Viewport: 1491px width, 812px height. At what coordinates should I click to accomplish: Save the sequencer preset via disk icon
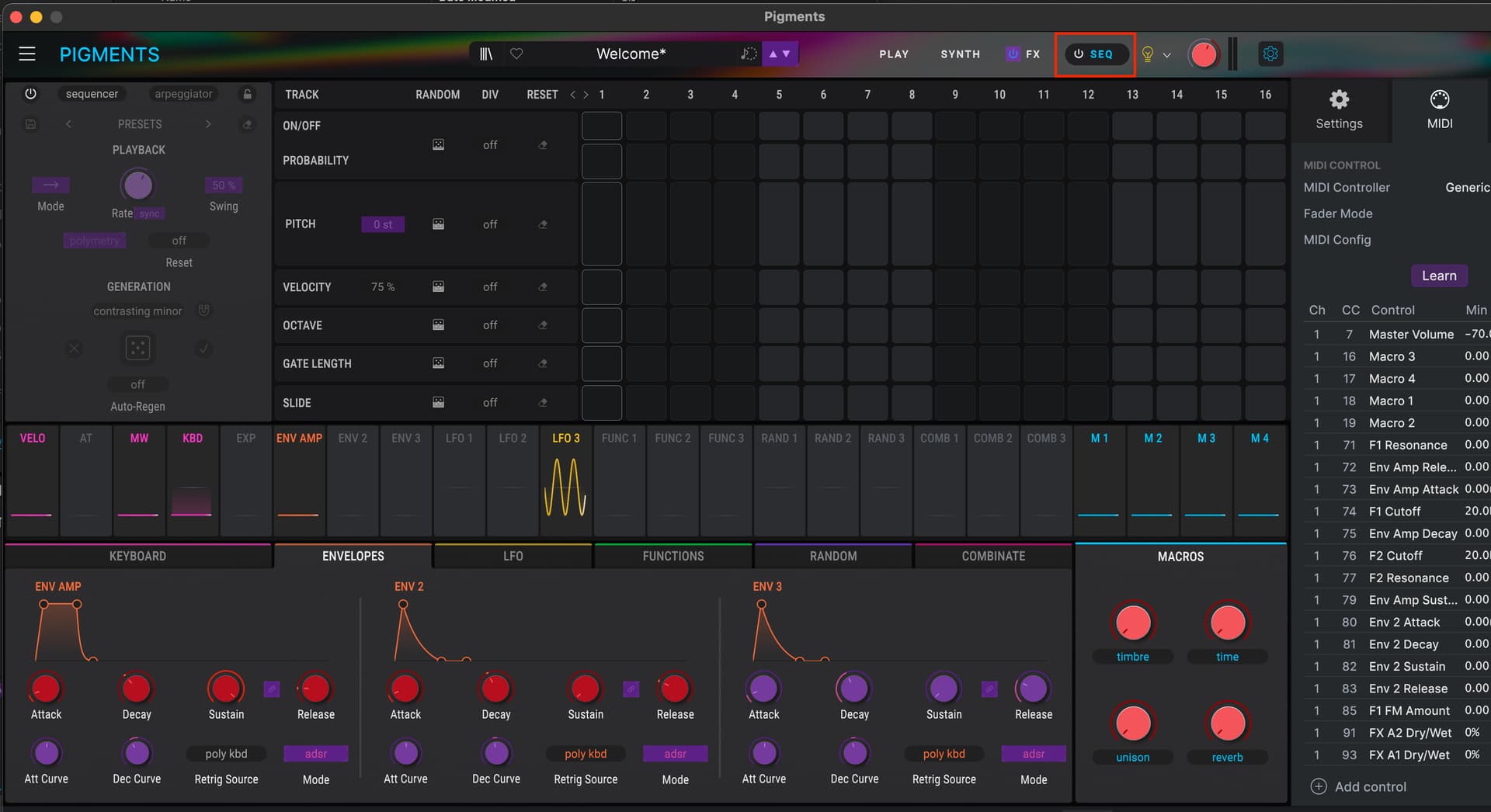tap(30, 124)
